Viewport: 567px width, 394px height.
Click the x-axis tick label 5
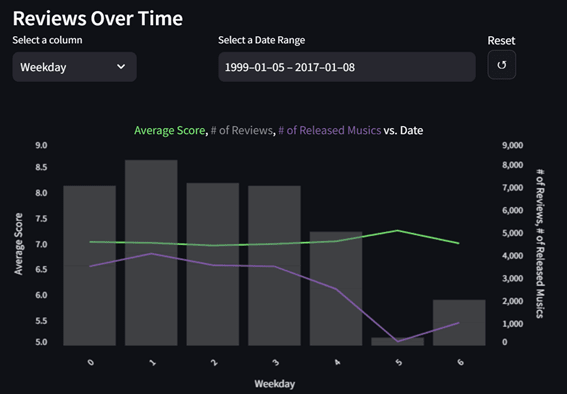(398, 362)
